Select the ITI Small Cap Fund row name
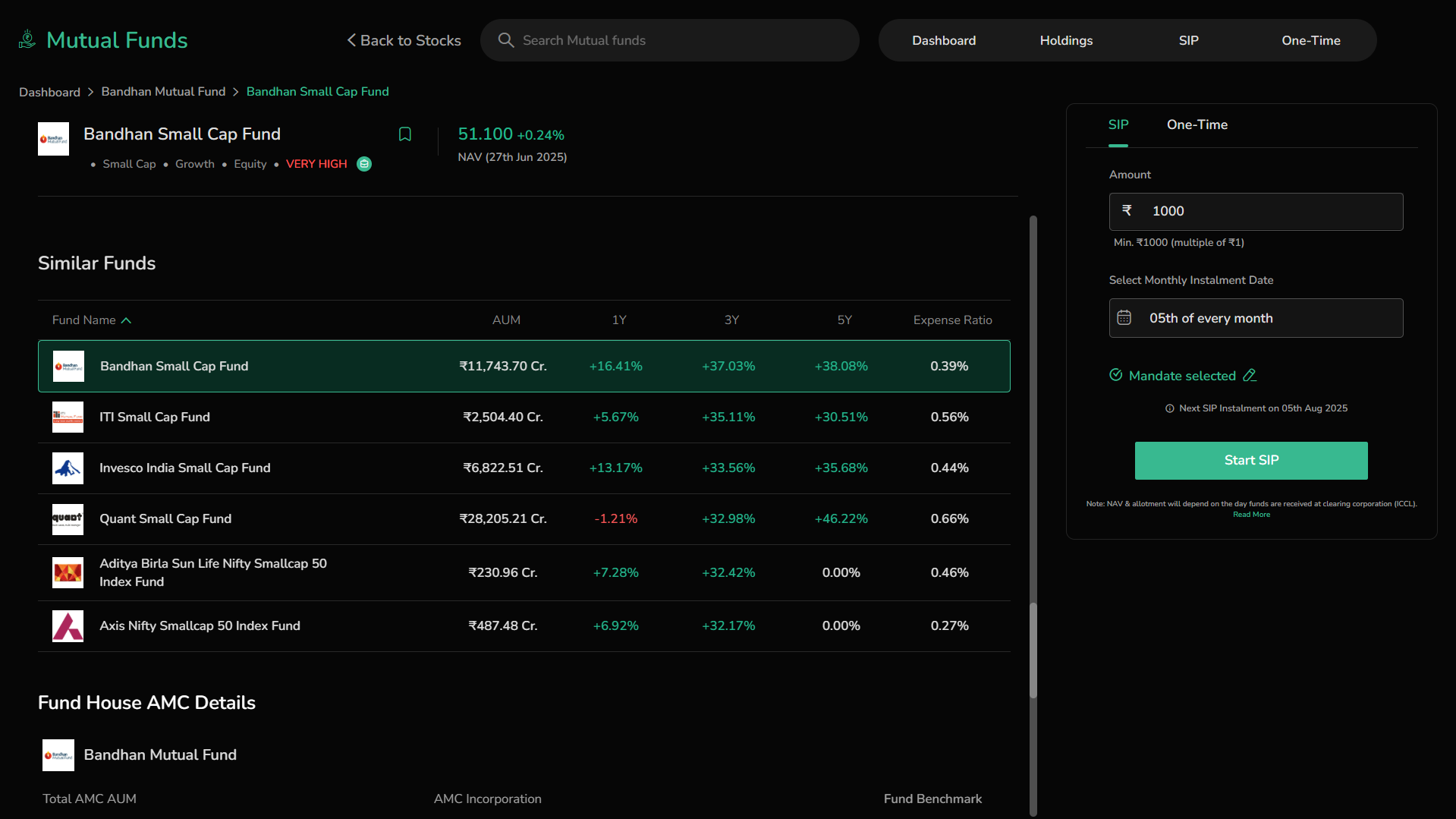Image resolution: width=1456 pixels, height=819 pixels. click(155, 417)
